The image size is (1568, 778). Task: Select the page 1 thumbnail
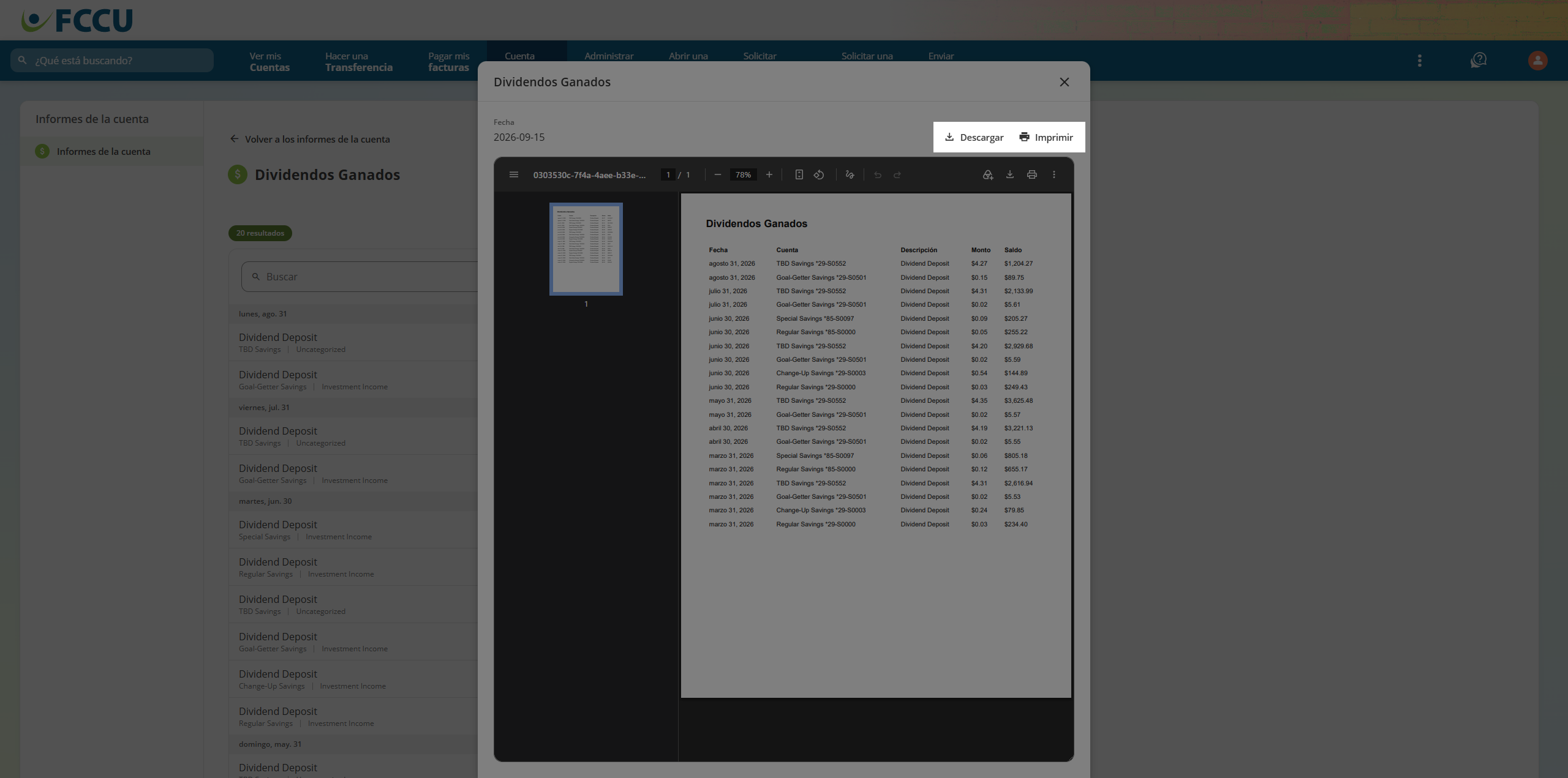coord(586,249)
